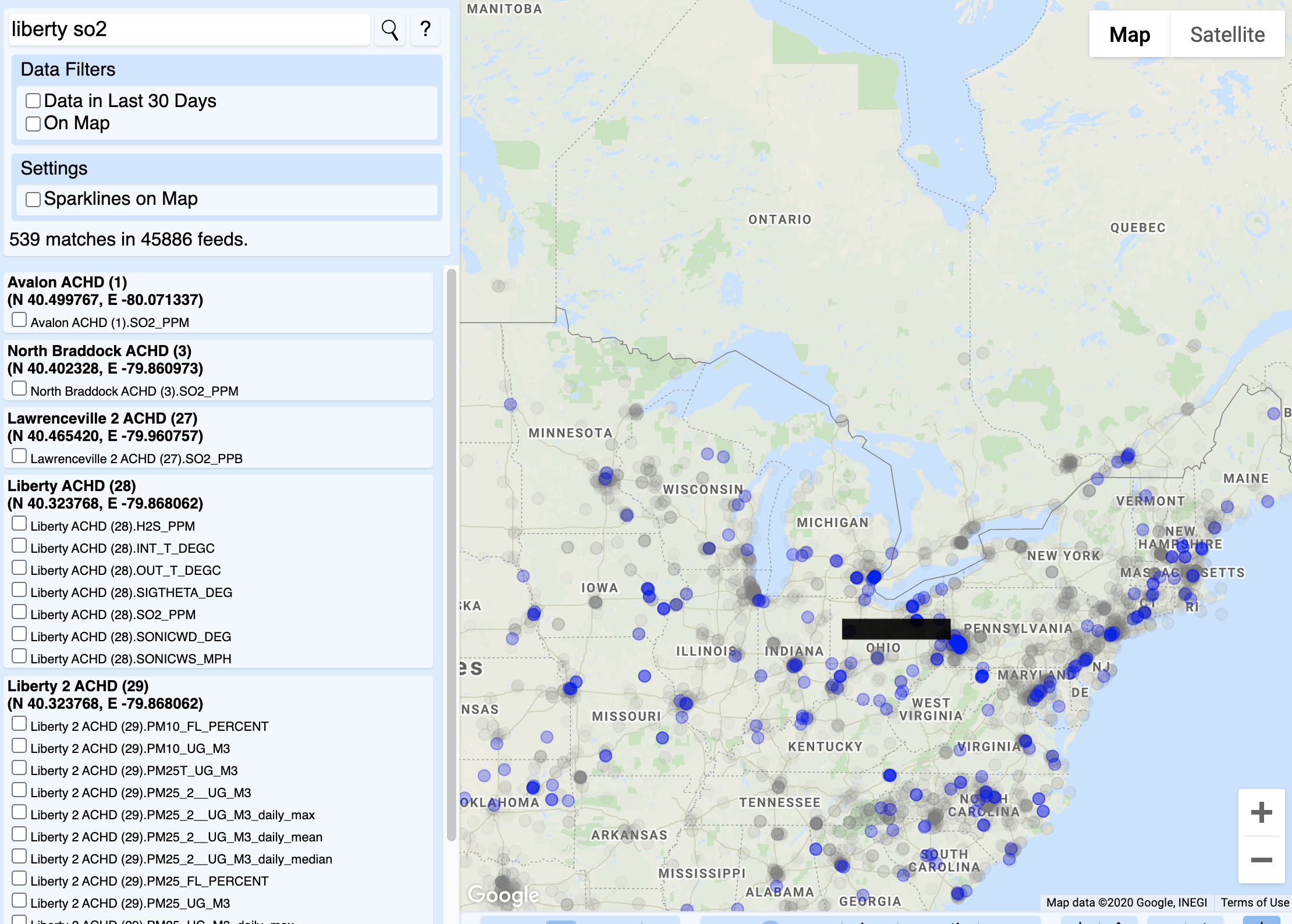Select Liberty ACHD SO2_PPM channel
This screenshot has height=924, width=1292.
19,611
